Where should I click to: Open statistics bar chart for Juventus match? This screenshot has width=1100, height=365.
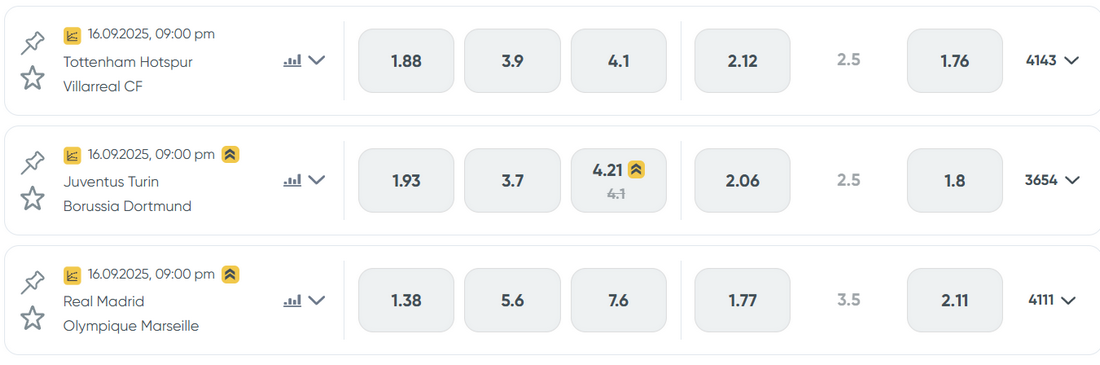[292, 181]
